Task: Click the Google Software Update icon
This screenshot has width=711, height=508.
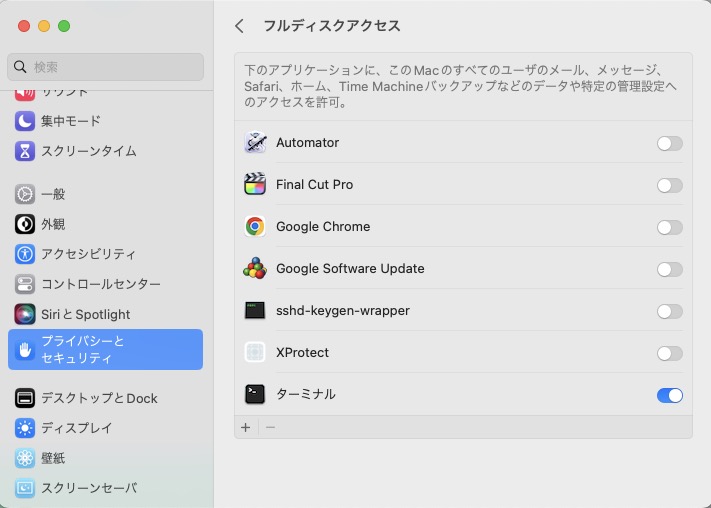Action: coord(255,269)
